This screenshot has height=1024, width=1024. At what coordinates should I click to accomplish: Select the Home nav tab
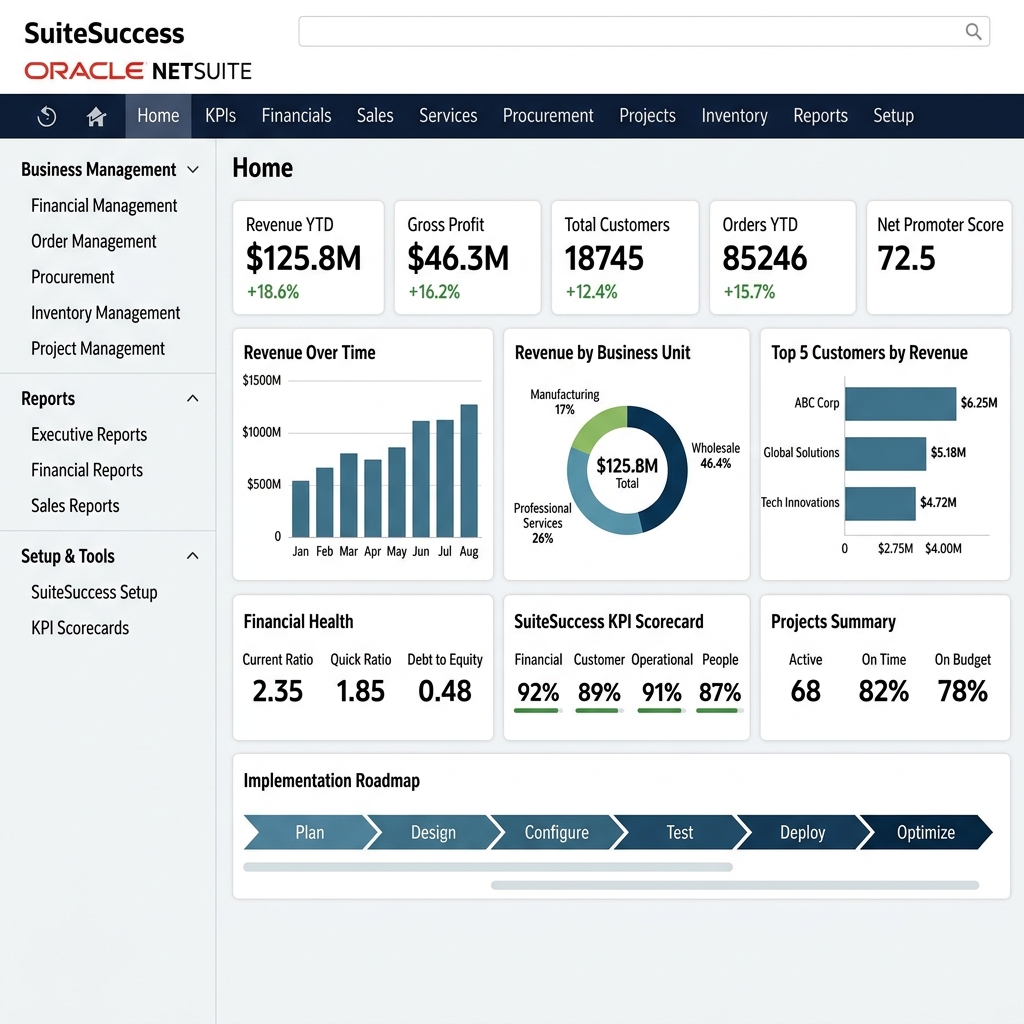[x=158, y=116]
